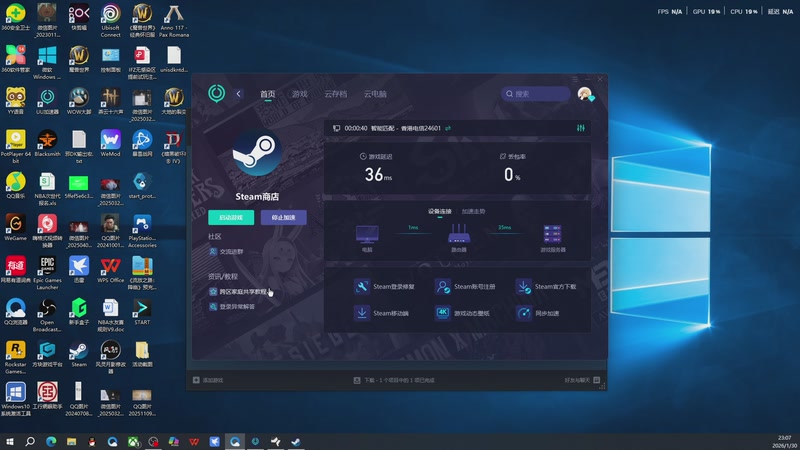This screenshot has width=800, height=450.
Task: Open the 游戏动态壁纸 4K tool
Action: 462,313
